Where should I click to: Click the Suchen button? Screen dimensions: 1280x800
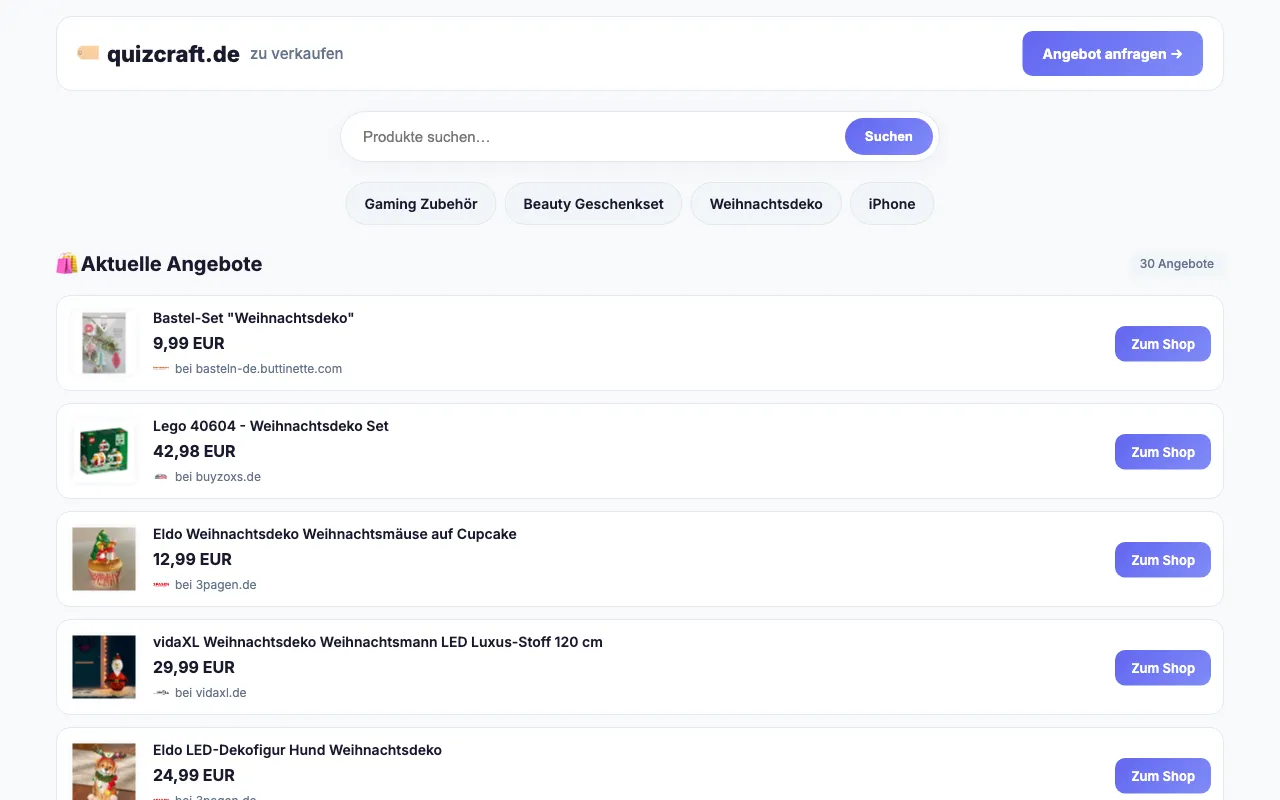[x=889, y=136]
